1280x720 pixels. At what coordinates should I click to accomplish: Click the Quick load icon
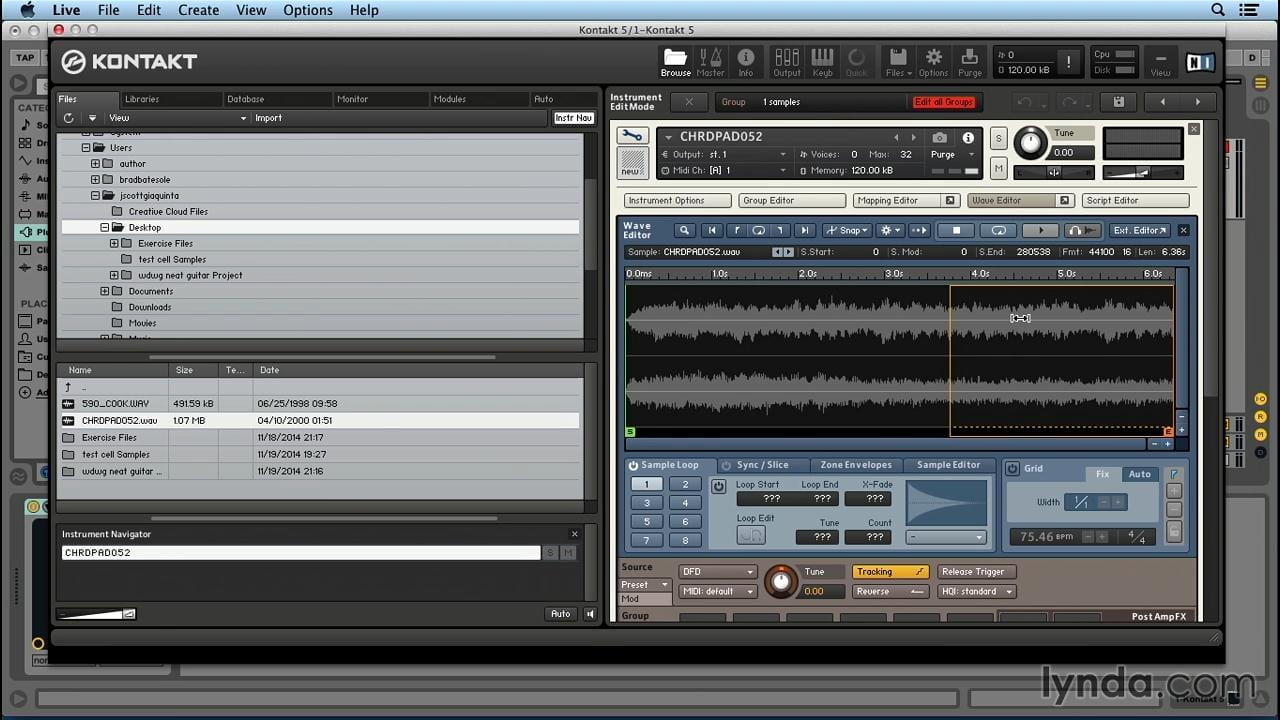click(x=857, y=62)
